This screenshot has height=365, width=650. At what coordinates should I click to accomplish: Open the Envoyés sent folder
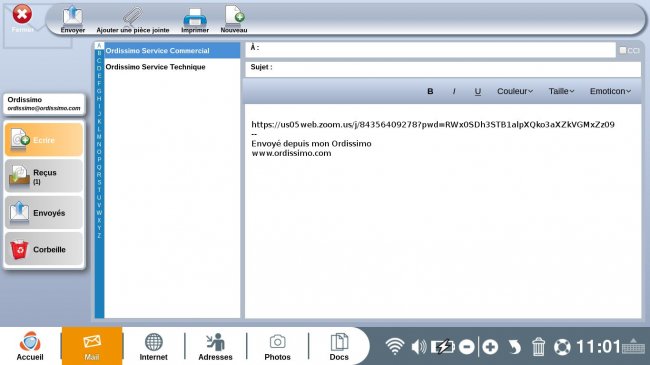pos(44,213)
